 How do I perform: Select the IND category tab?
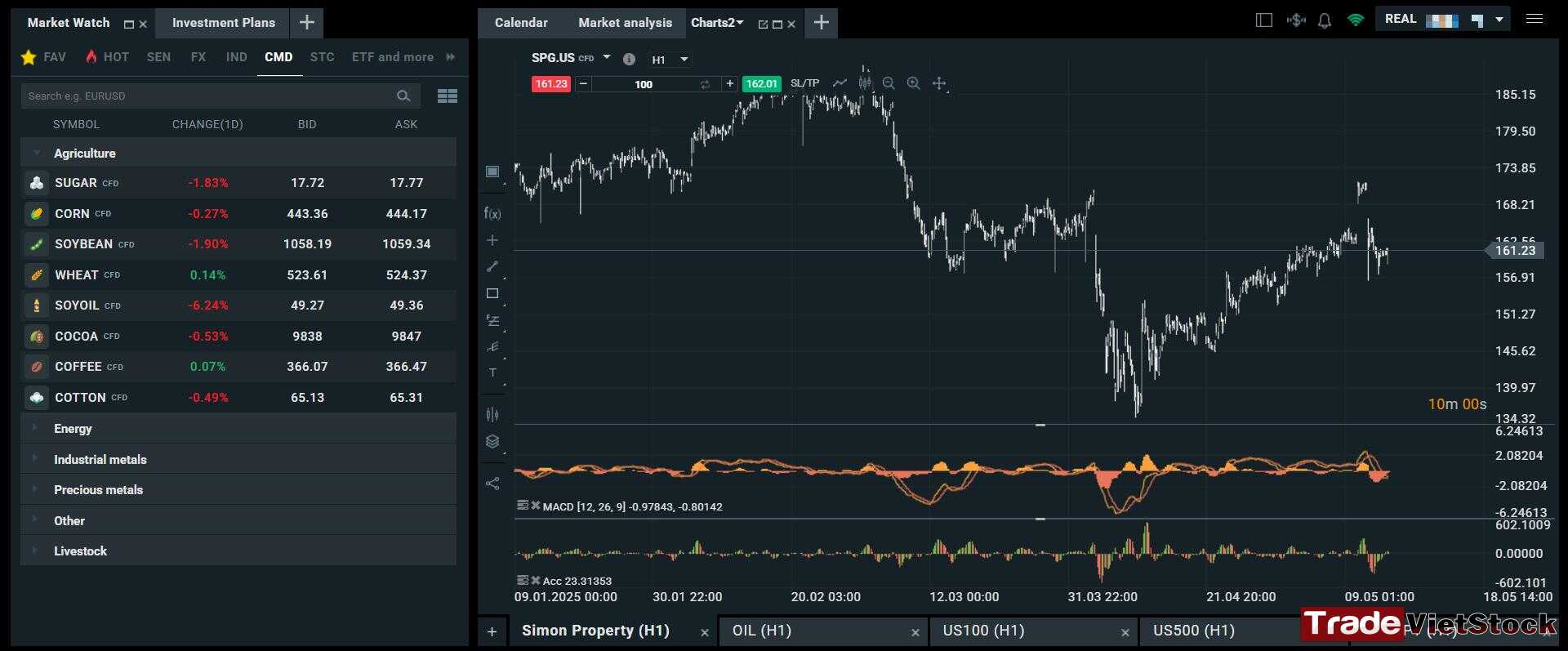tap(237, 57)
